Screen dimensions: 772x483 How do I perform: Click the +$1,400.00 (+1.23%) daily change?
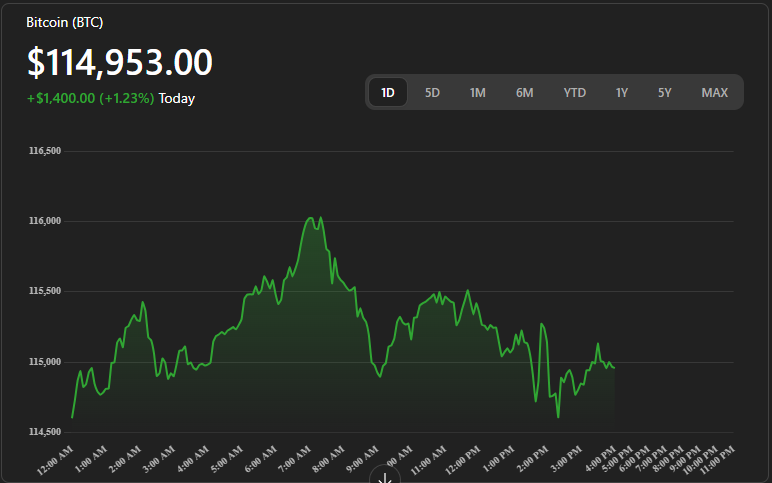tap(90, 99)
